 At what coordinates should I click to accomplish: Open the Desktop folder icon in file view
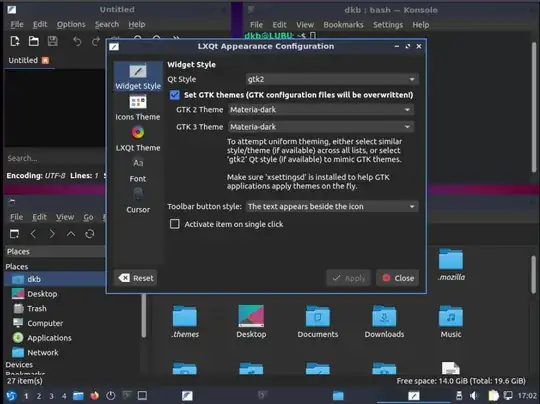click(251, 322)
